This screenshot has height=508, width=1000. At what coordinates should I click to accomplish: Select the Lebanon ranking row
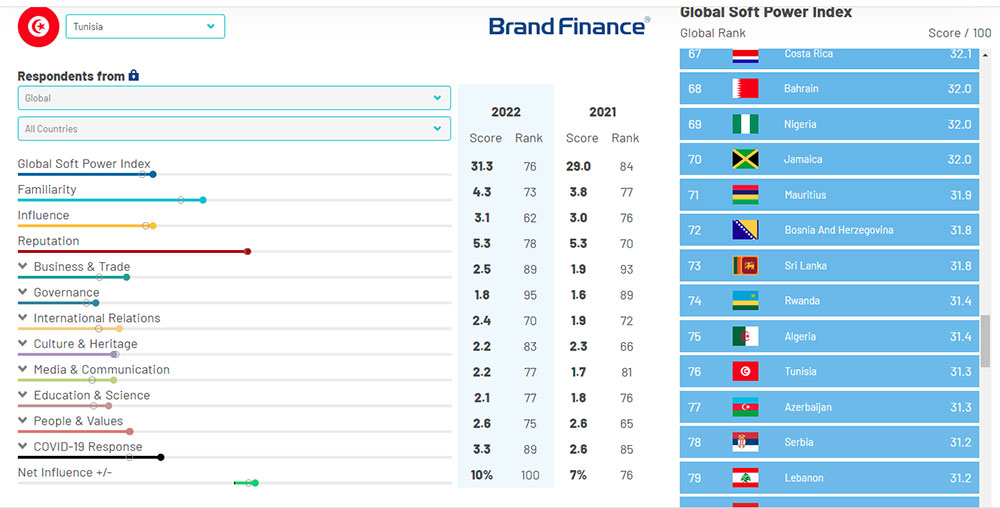click(x=829, y=478)
